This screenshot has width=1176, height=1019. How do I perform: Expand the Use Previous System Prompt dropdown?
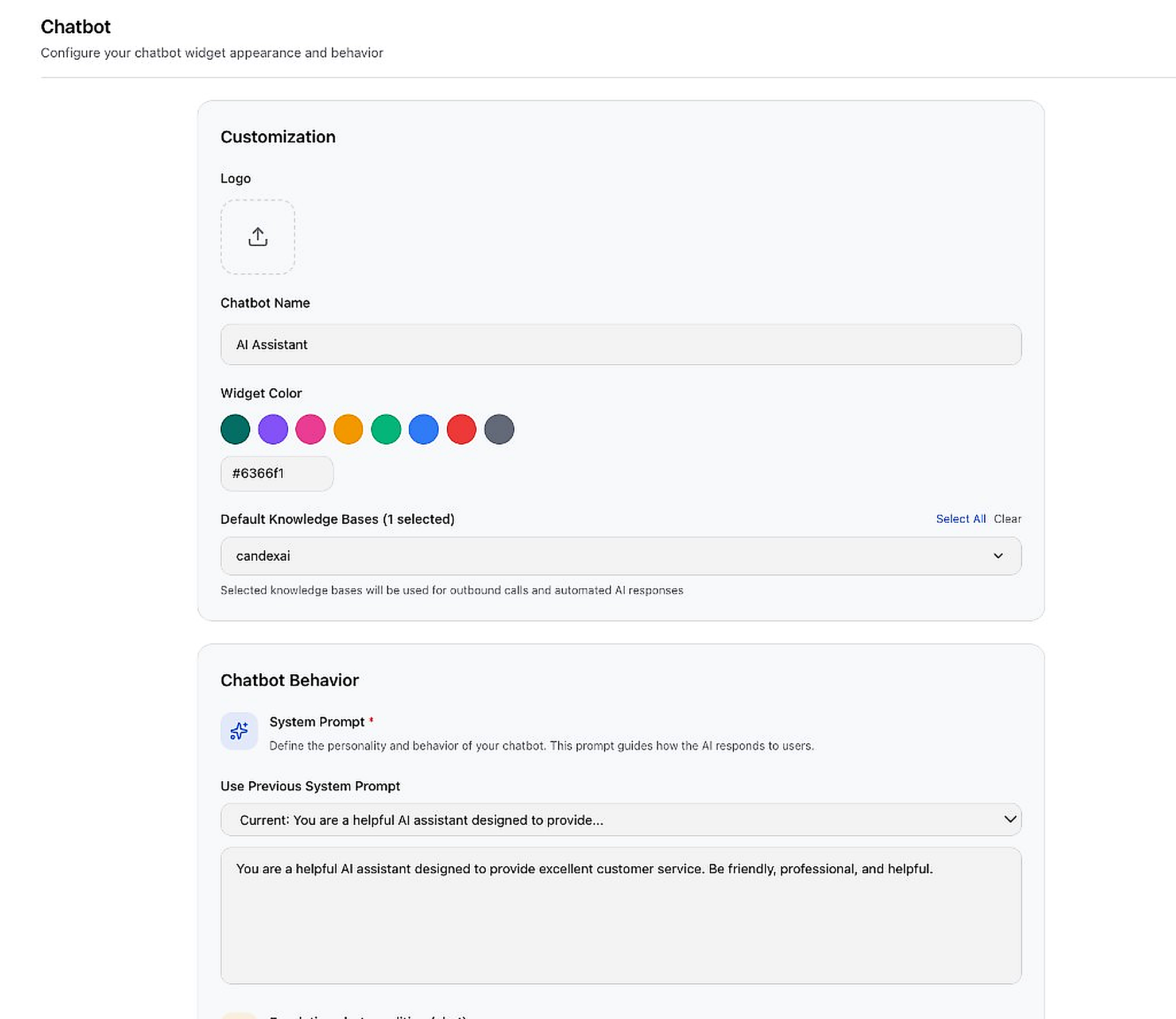click(621, 820)
